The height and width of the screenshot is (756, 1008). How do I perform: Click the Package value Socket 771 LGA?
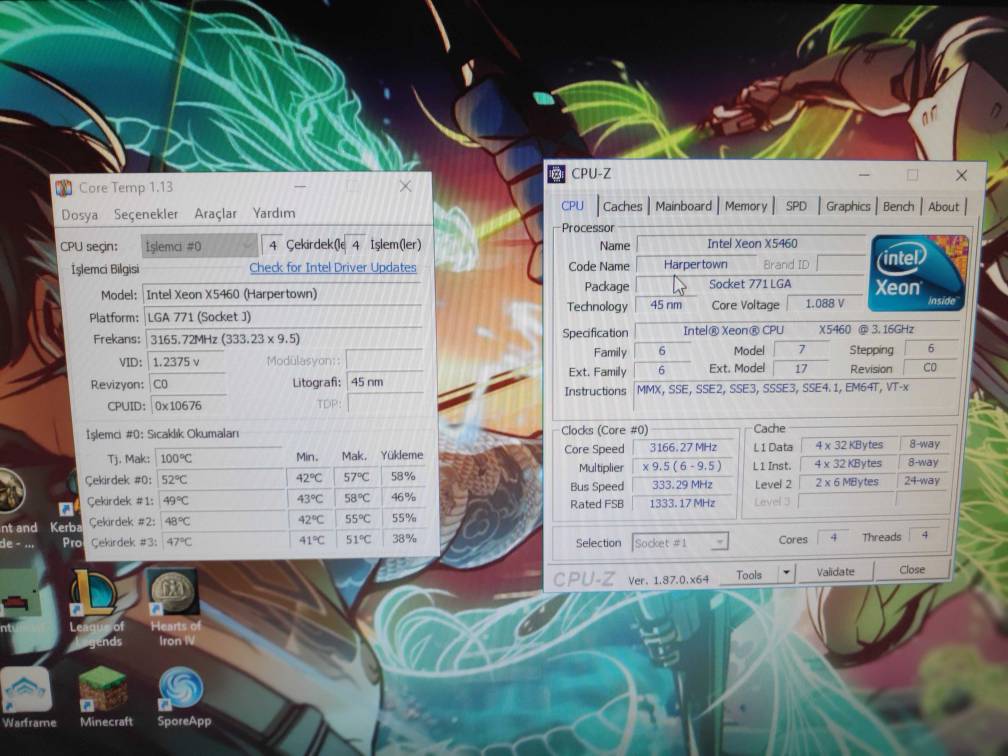click(x=750, y=284)
